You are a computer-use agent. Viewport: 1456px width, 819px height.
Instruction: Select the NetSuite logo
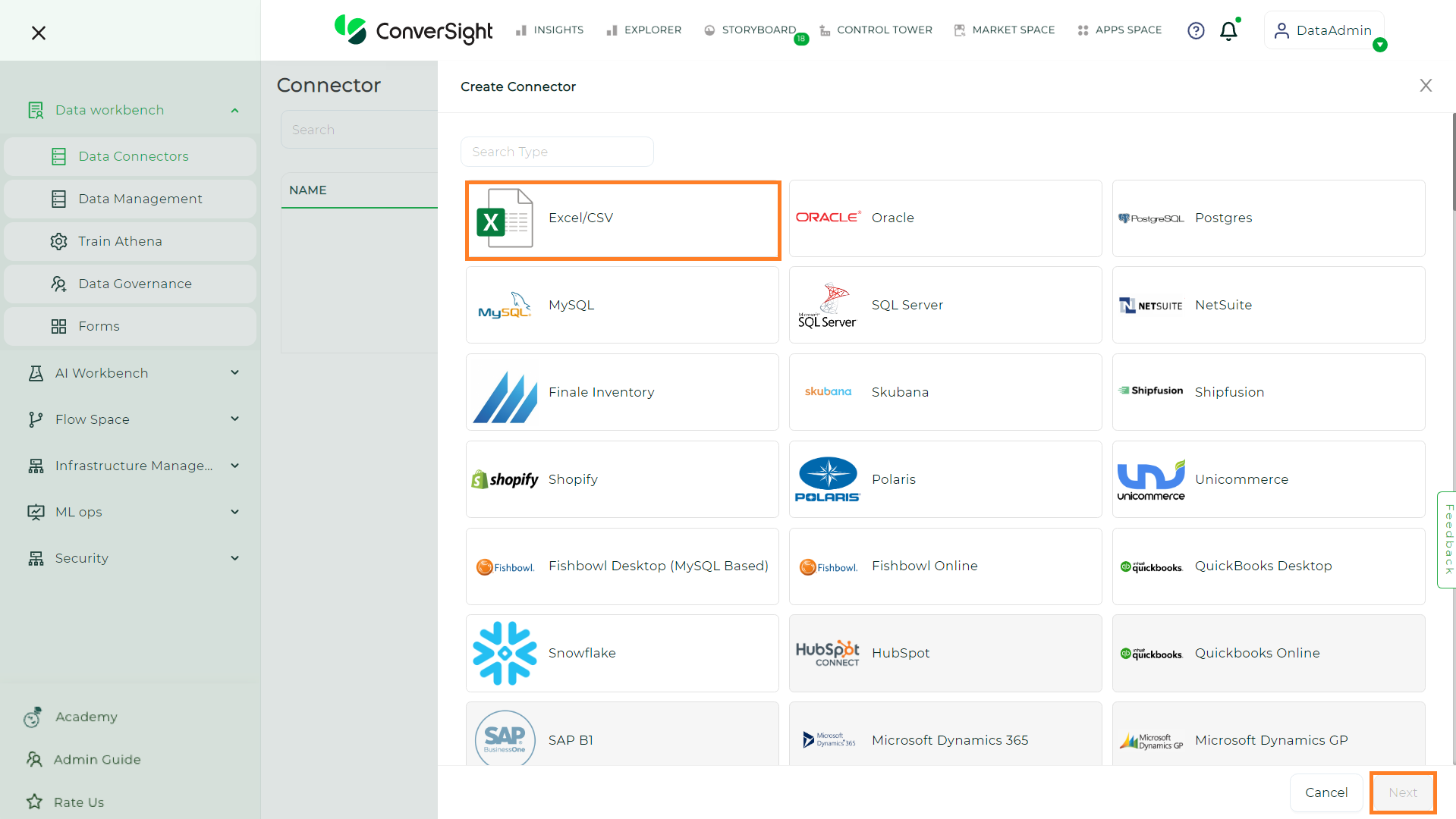coord(1151,305)
